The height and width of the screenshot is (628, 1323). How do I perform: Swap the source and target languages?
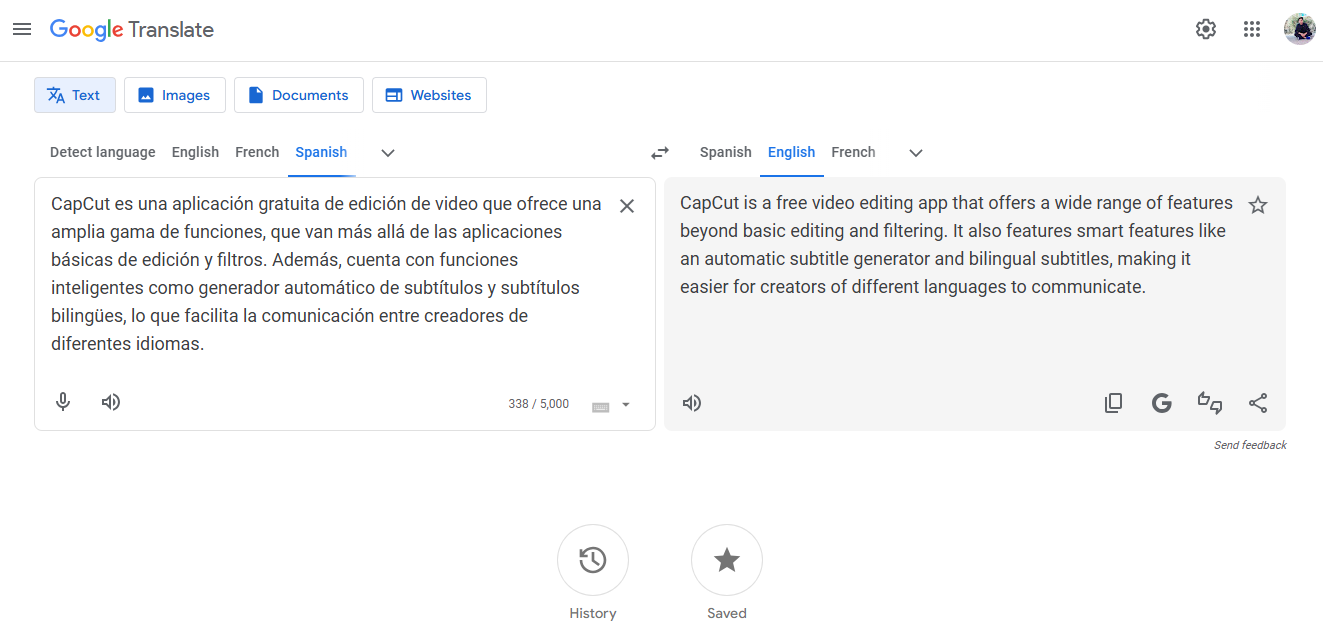659,152
